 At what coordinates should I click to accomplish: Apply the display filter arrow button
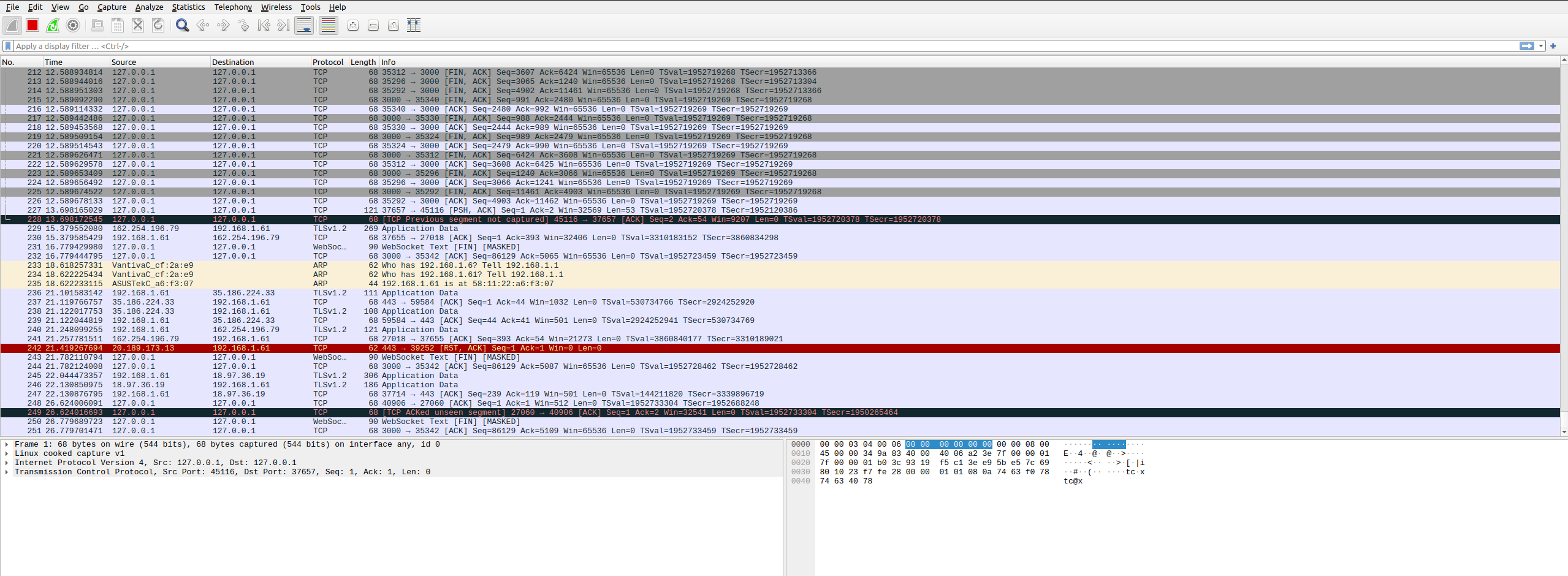pos(1526,46)
